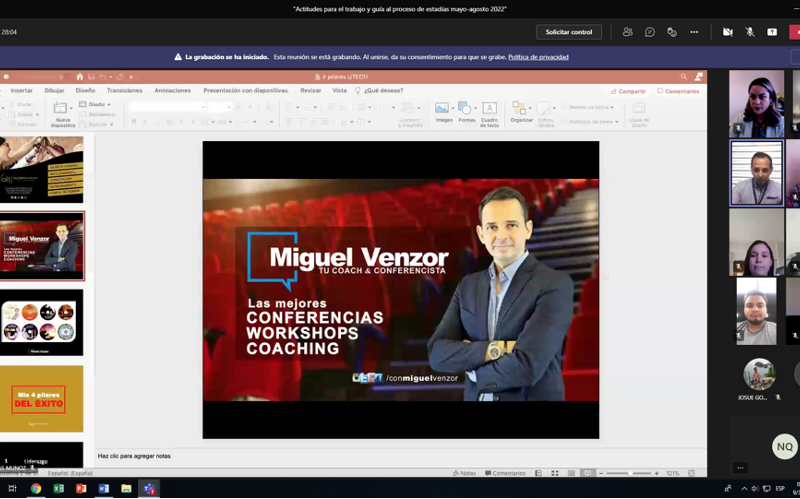Open the Revisar ribbon tab
Viewport: 800px width, 499px height.
pos(311,90)
